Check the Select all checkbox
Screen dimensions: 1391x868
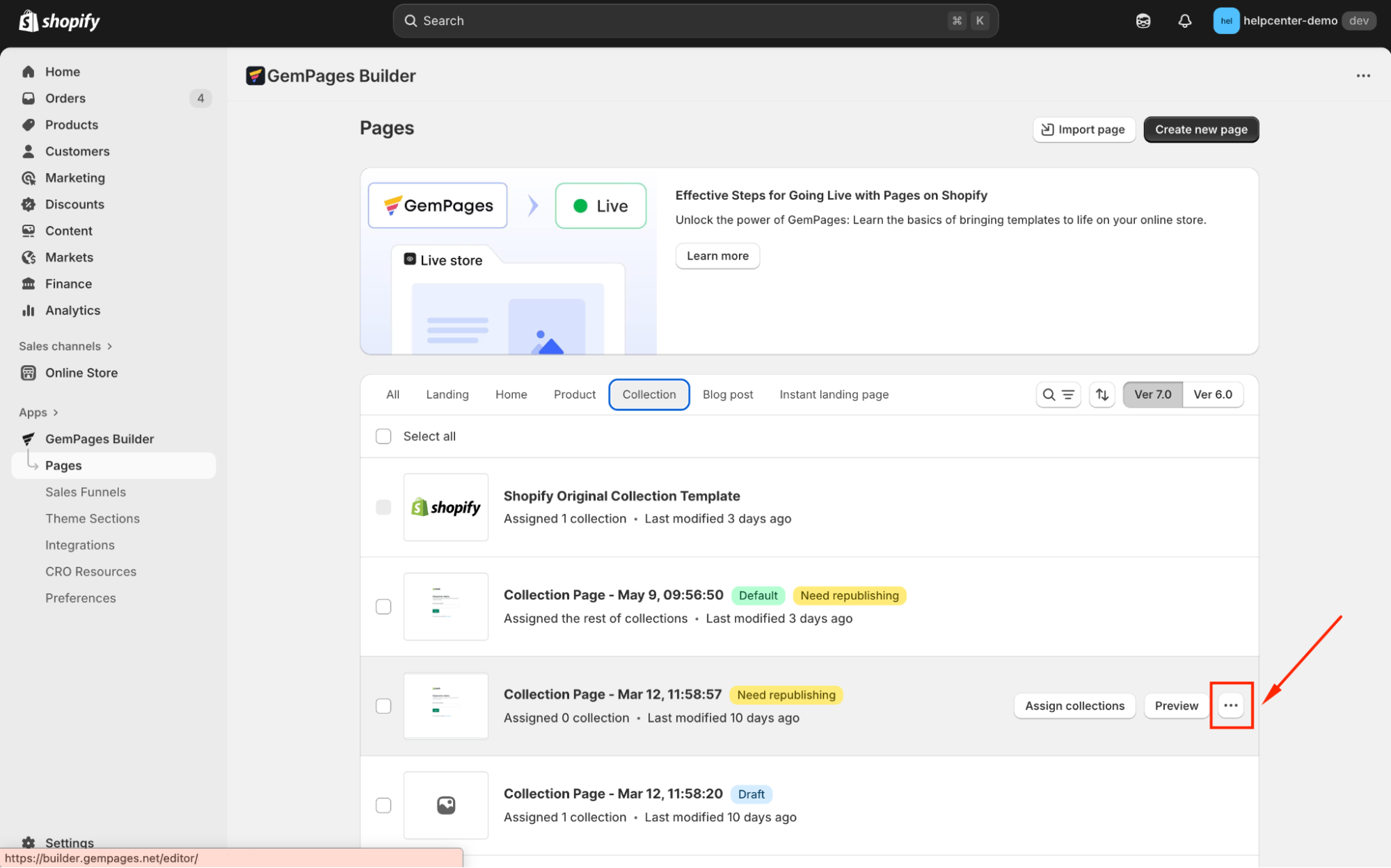point(383,436)
